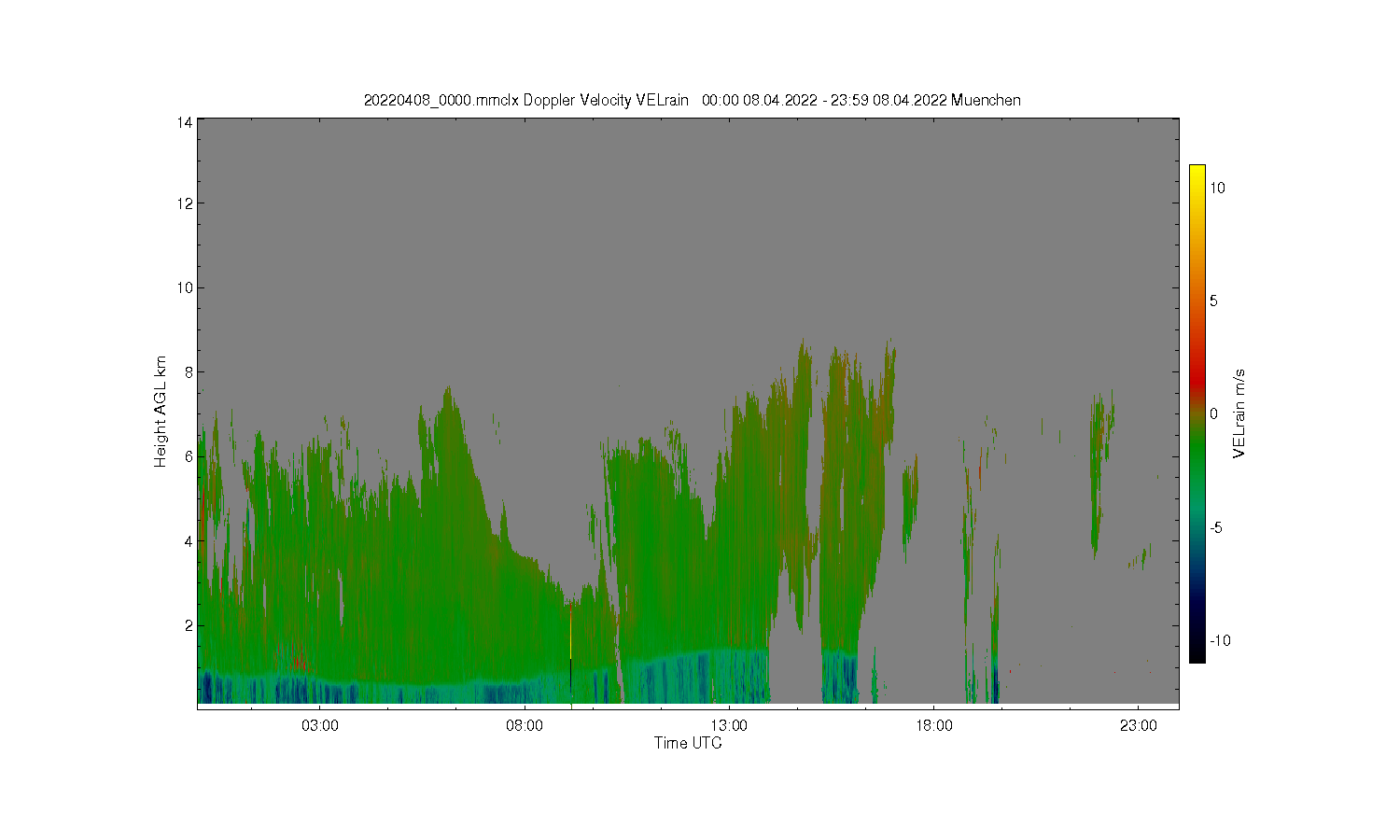Image resolution: width=1400 pixels, height=840 pixels.
Task: Click the height tick label 4
Action: (x=188, y=540)
